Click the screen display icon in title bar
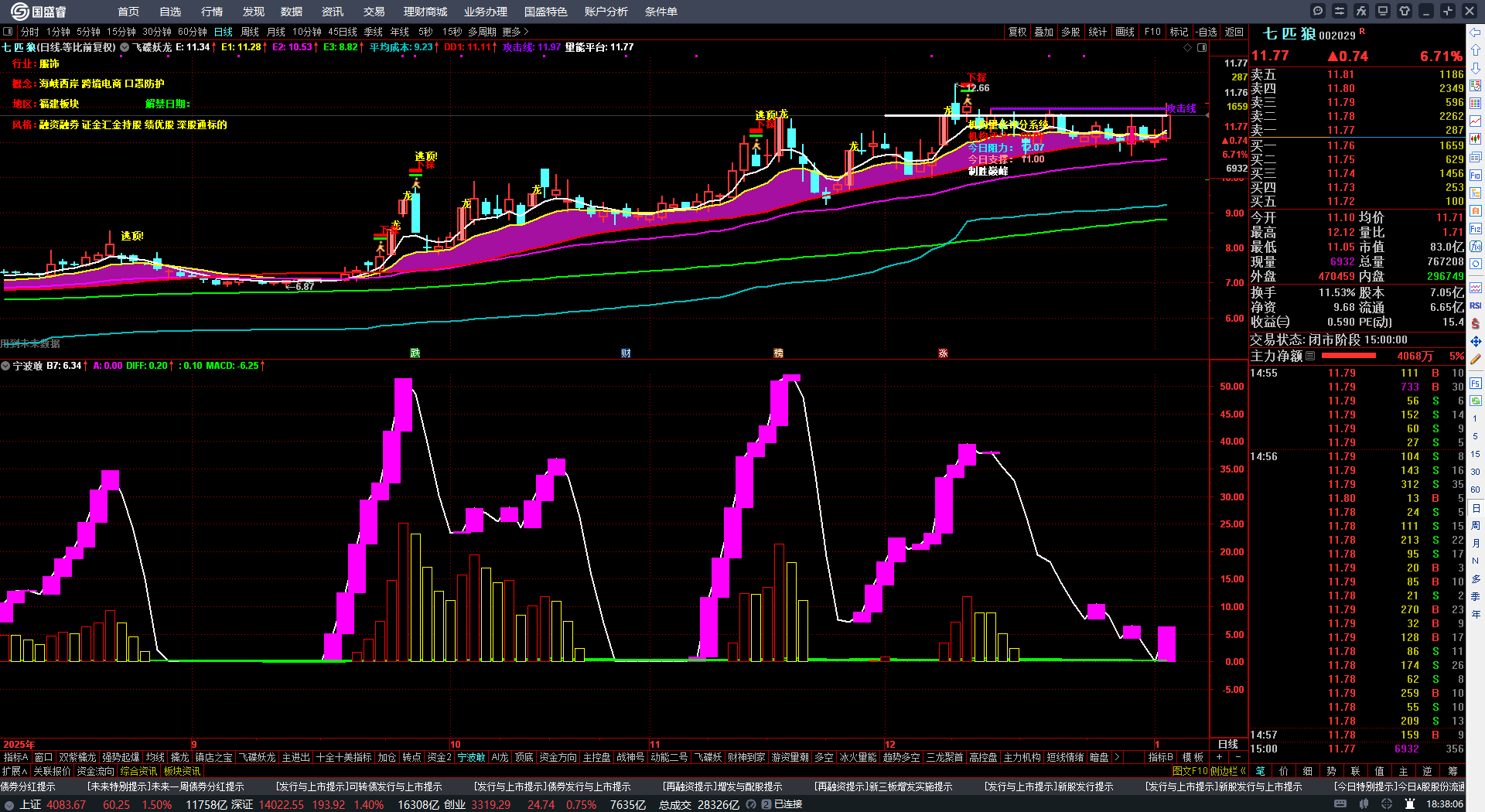1485x812 pixels. tap(1383, 11)
